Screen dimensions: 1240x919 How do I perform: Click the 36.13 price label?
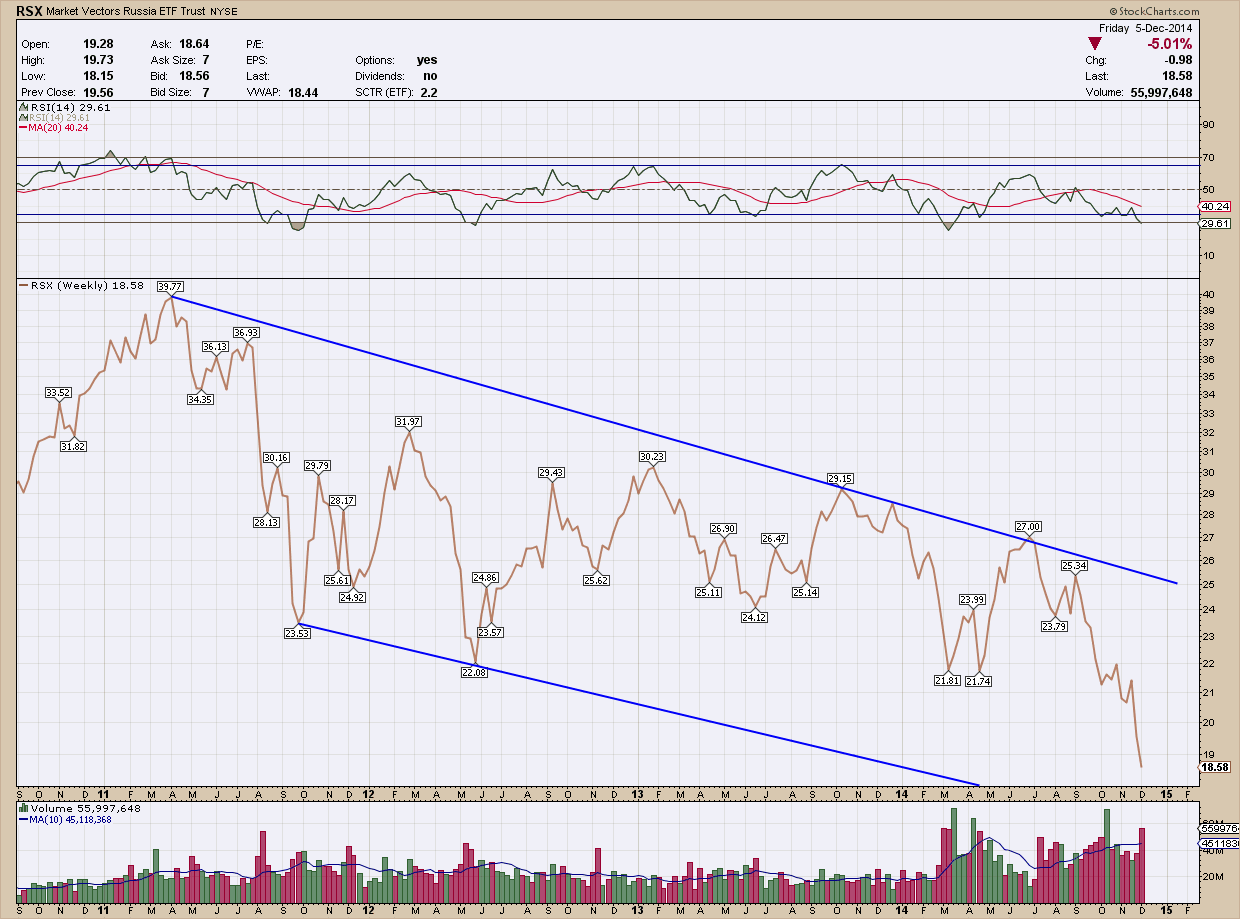pos(215,346)
